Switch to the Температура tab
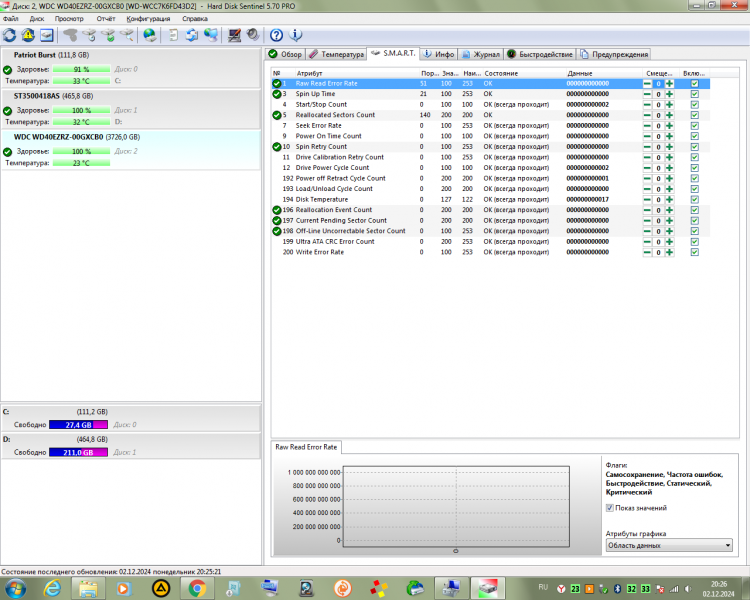The image size is (750, 600). coord(337,54)
